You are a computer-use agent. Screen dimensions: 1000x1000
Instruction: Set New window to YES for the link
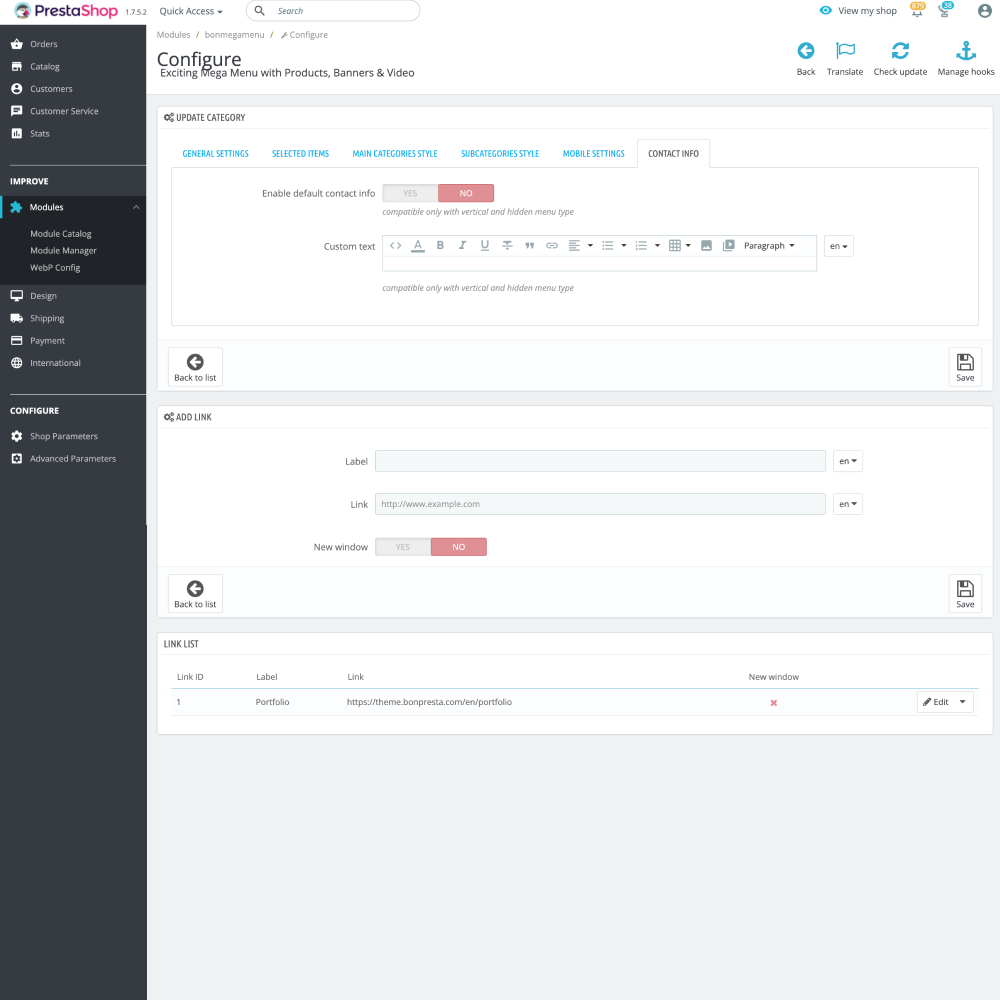pos(402,546)
